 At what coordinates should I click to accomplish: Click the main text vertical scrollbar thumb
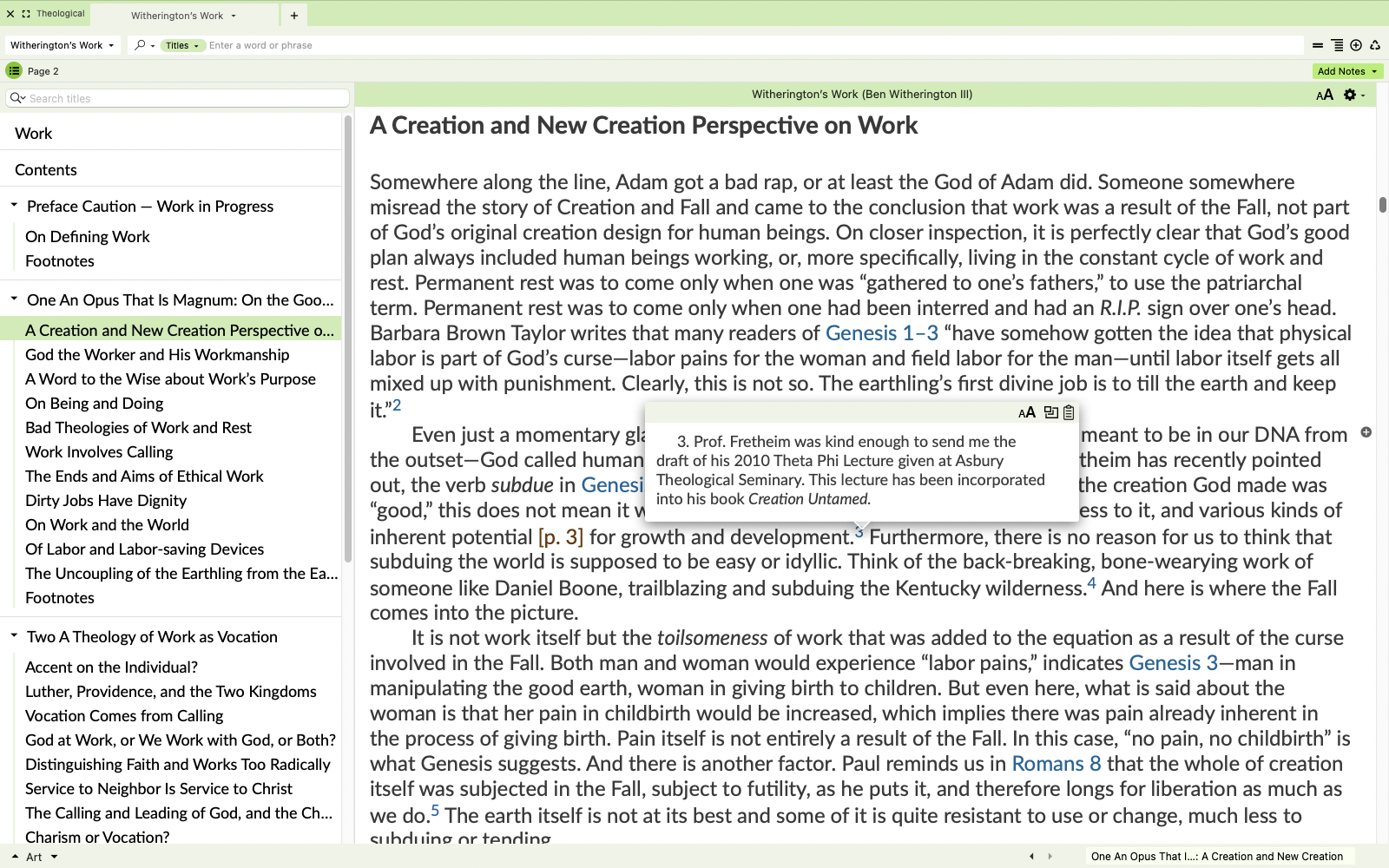[x=1382, y=205]
